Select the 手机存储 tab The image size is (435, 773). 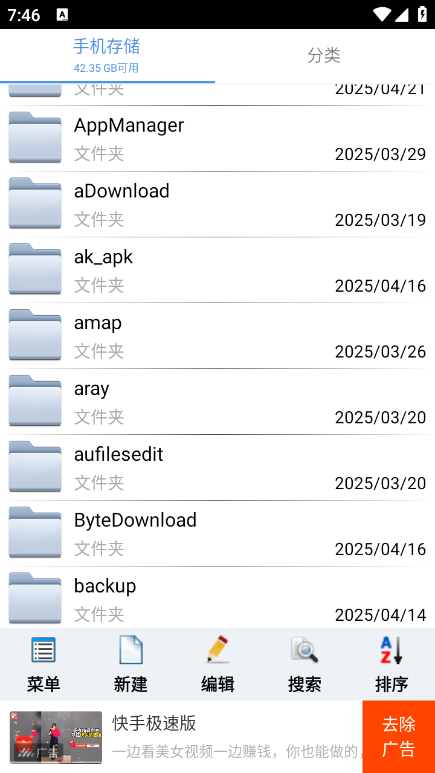pyautogui.click(x=107, y=55)
